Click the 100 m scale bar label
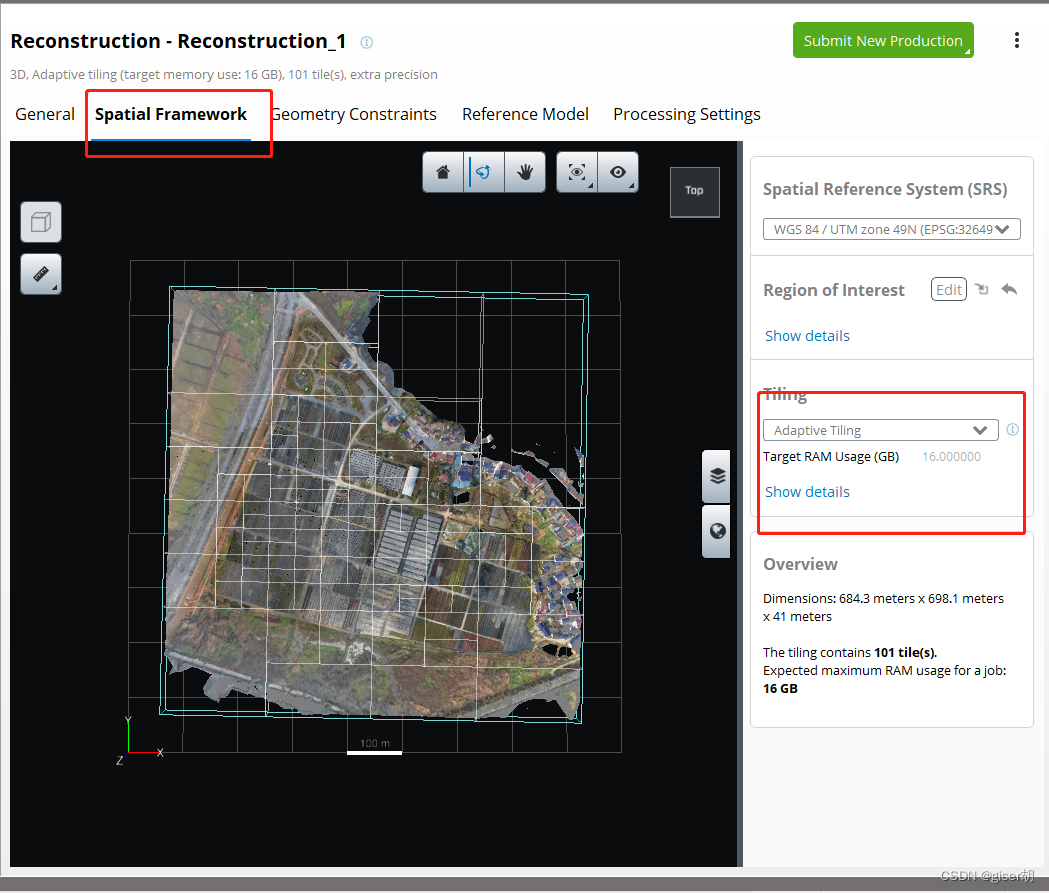 [375, 743]
